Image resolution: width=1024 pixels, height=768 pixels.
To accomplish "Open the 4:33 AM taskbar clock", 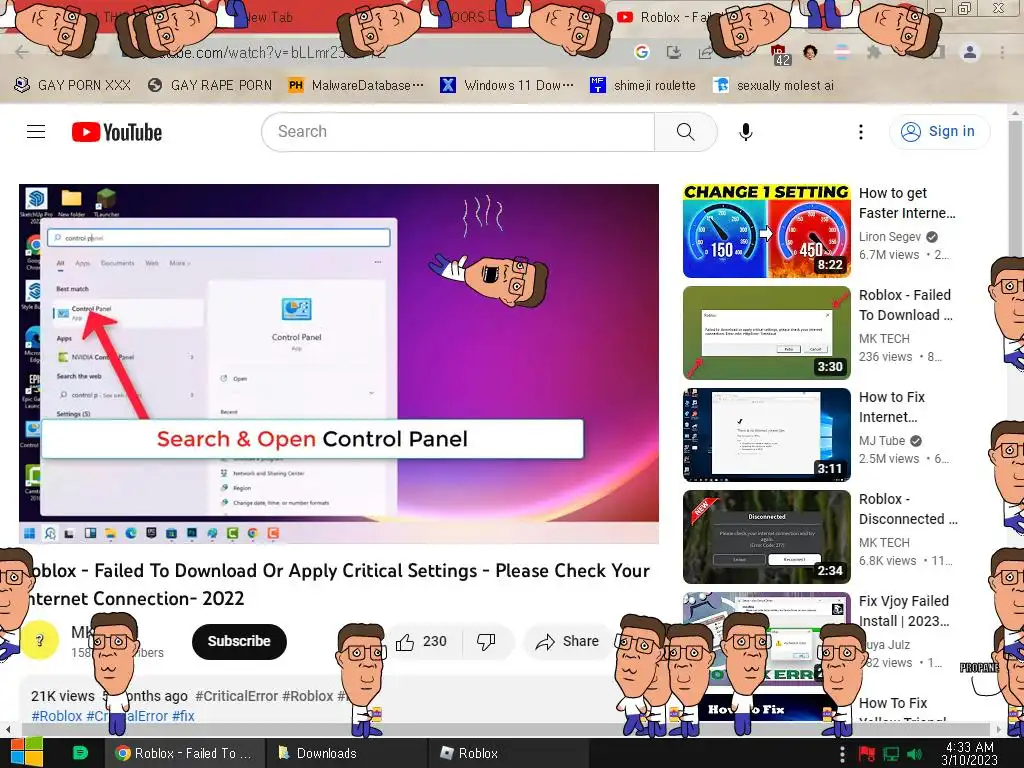I will pyautogui.click(x=969, y=753).
